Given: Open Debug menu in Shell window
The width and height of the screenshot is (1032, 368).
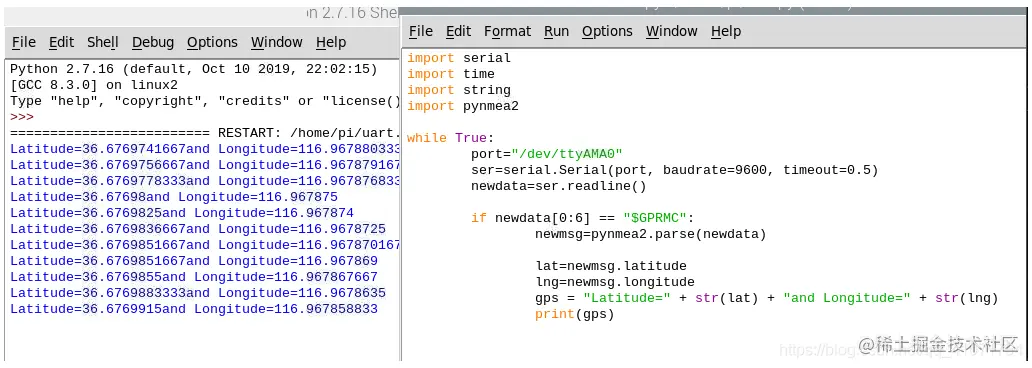Looking at the screenshot, I should [x=153, y=43].
